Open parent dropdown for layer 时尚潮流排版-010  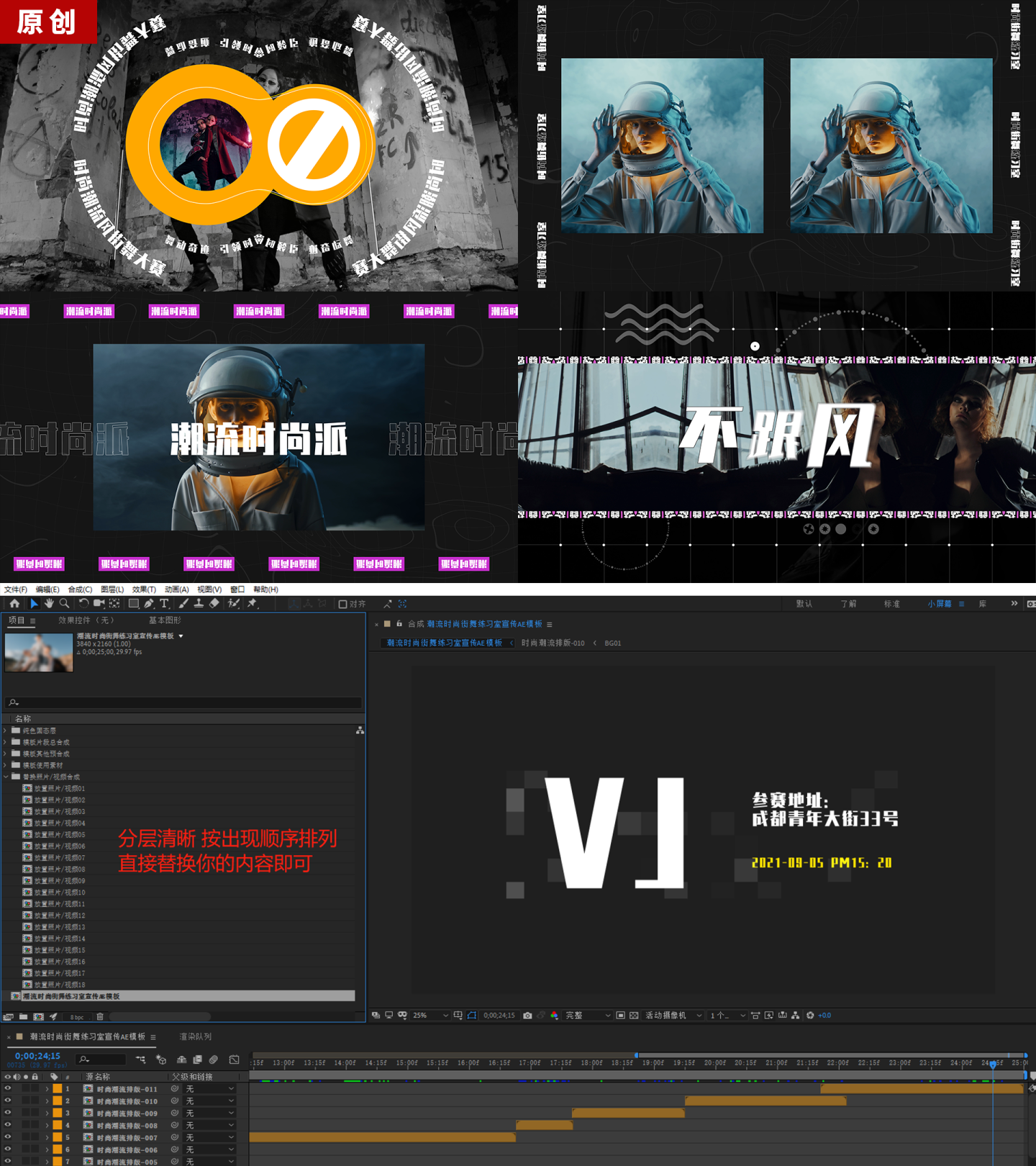point(210,1101)
